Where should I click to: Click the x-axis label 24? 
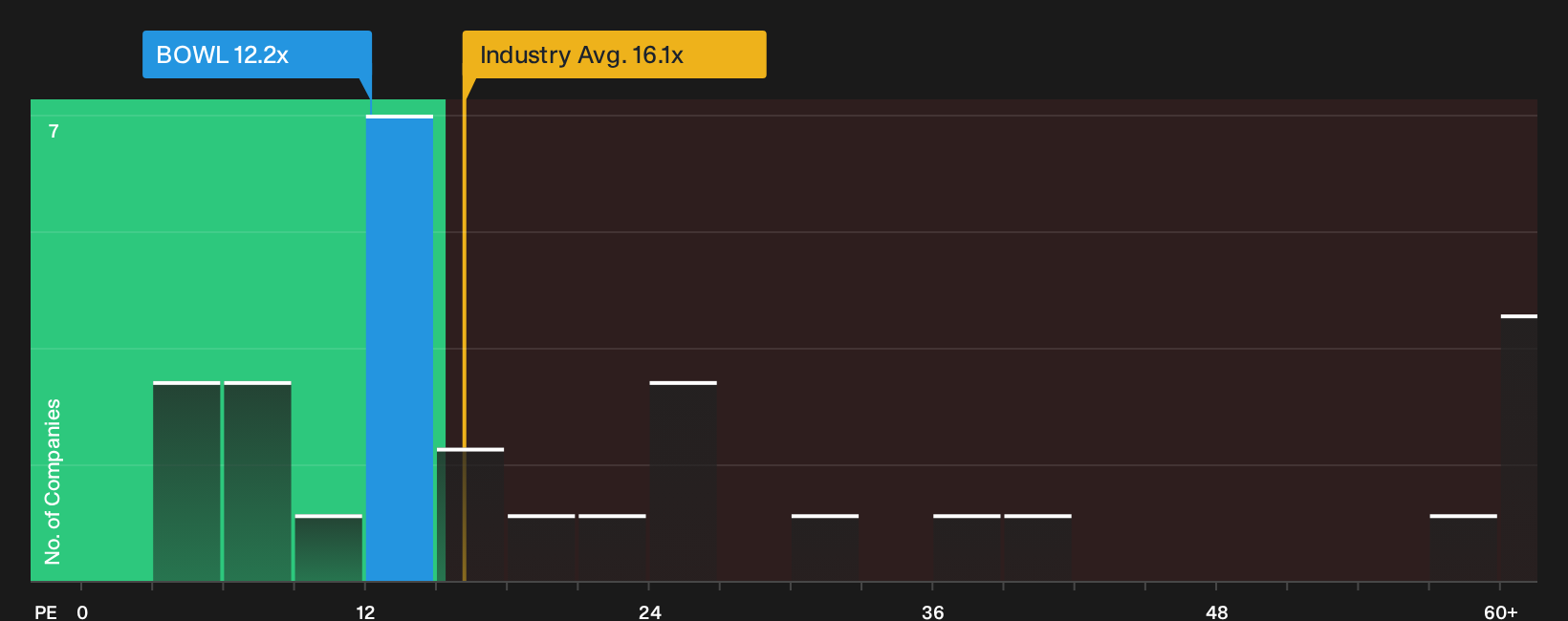pyautogui.click(x=650, y=612)
